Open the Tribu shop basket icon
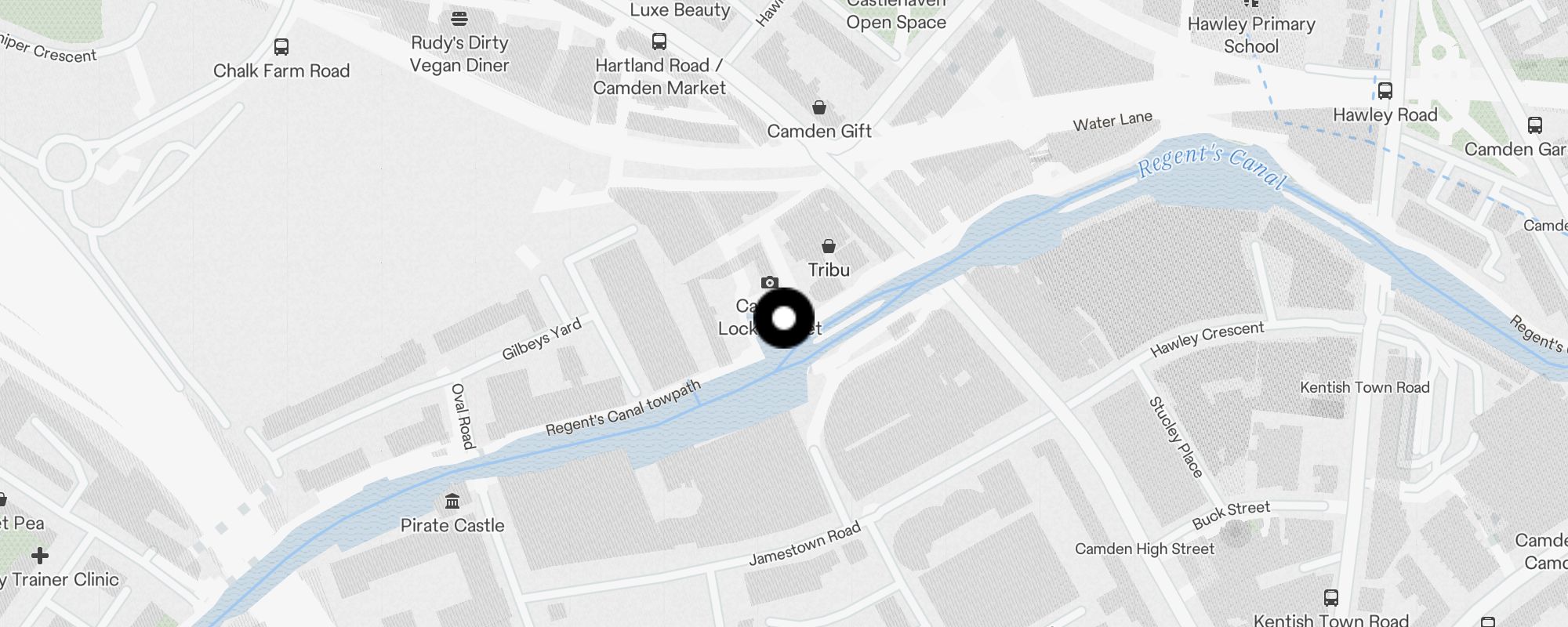 tap(829, 246)
